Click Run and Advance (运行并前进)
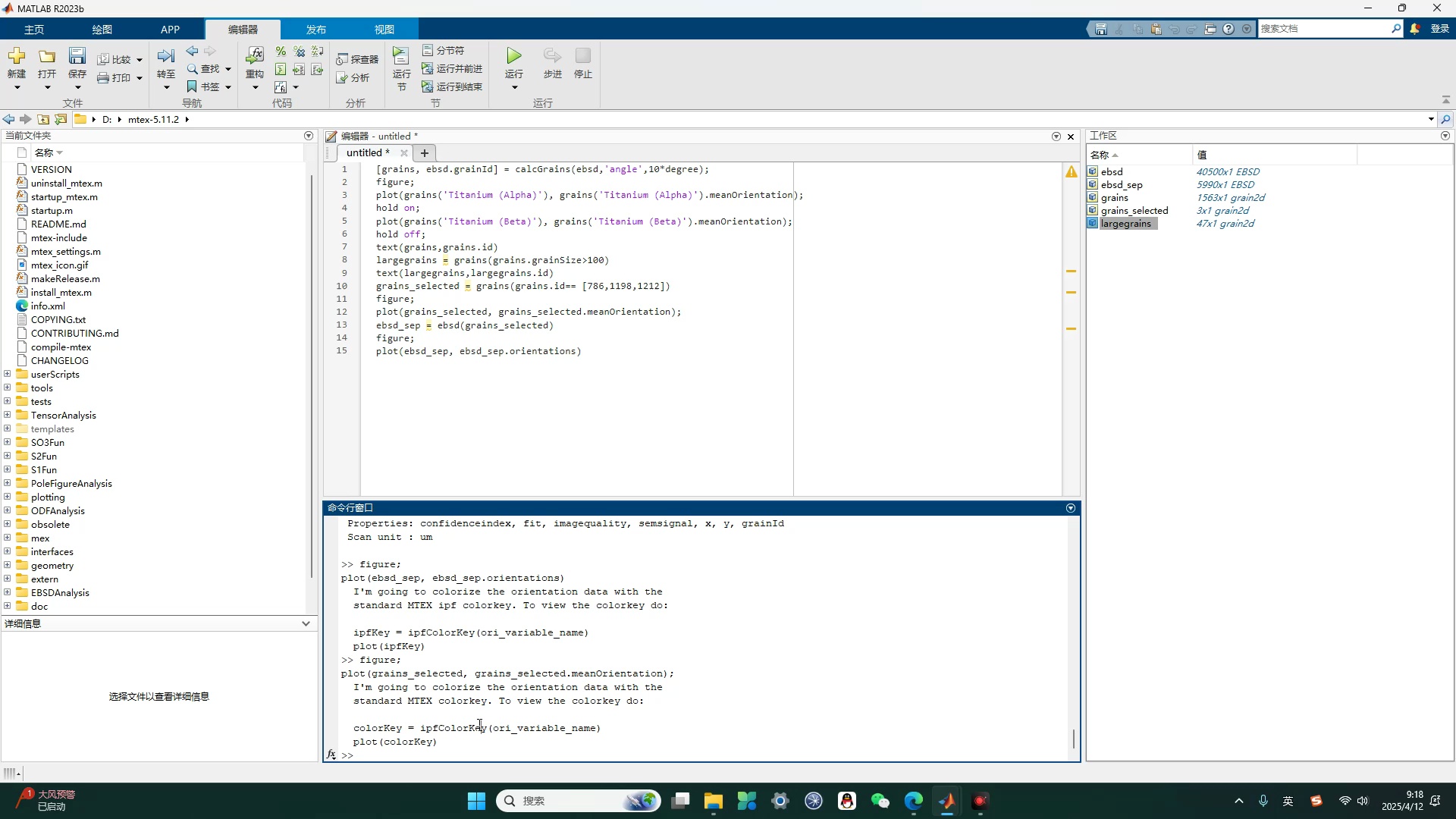 coord(452,68)
